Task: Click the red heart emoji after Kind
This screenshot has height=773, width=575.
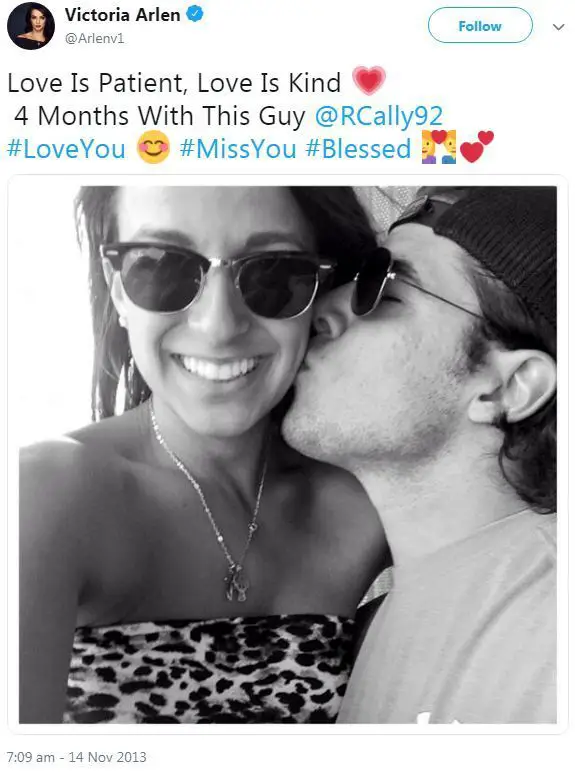Action: (369, 80)
